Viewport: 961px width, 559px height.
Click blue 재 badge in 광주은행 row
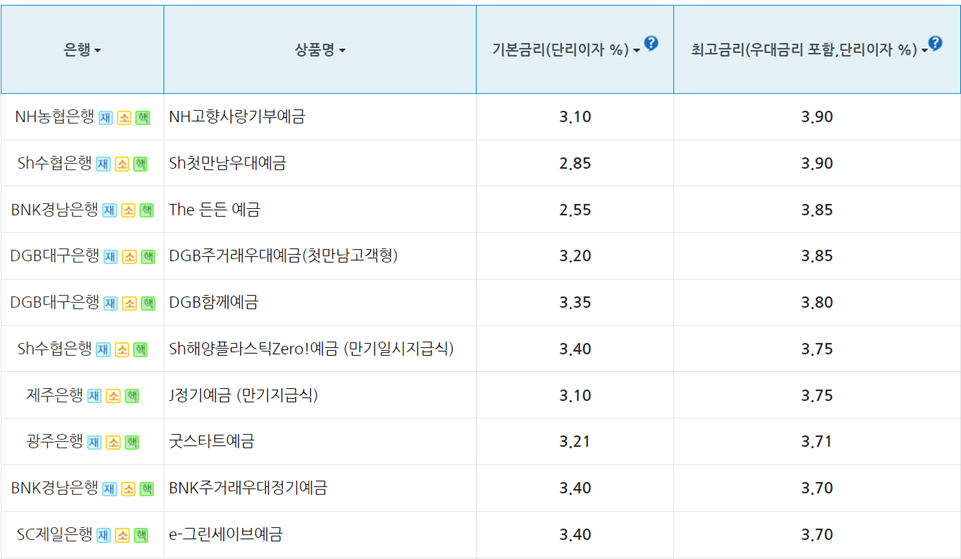click(94, 443)
